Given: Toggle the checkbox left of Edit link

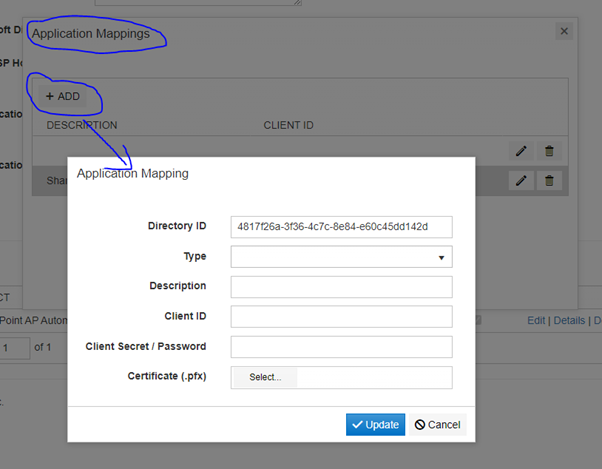Looking at the screenshot, I should 478,321.
